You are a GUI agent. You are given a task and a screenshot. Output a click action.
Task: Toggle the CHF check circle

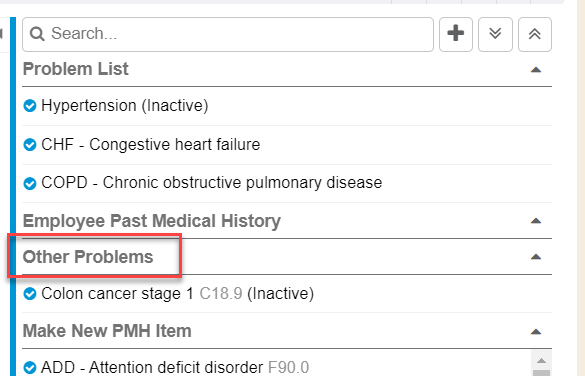point(30,145)
